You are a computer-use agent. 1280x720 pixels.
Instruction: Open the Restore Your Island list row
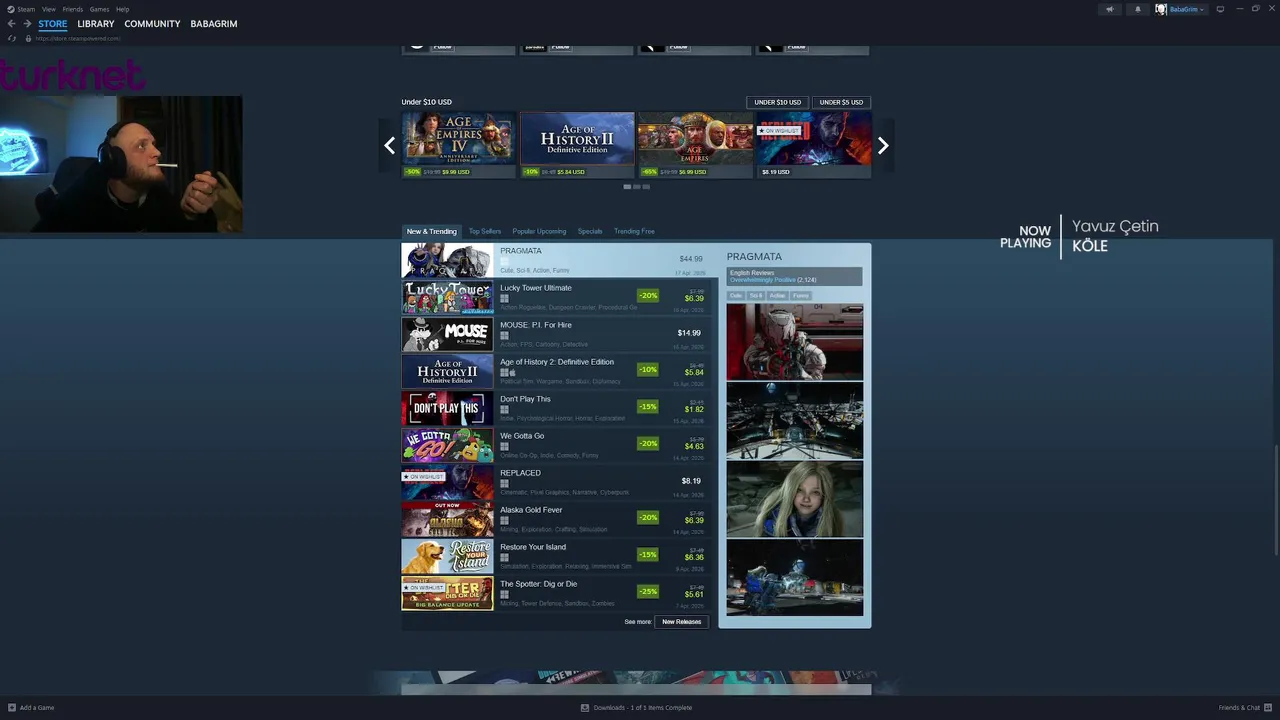(556, 557)
